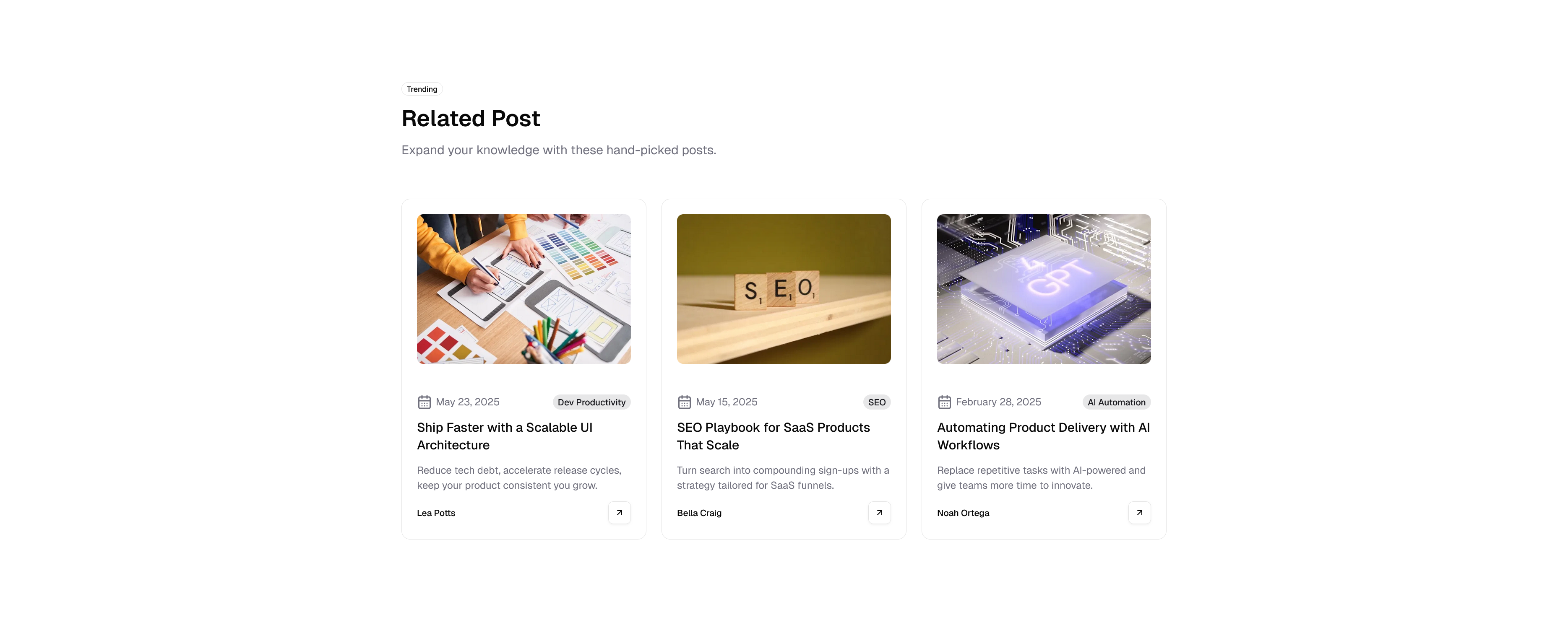Viewport: 1568px width, 620px height.
Task: Click the SEO category tag
Action: (877, 402)
